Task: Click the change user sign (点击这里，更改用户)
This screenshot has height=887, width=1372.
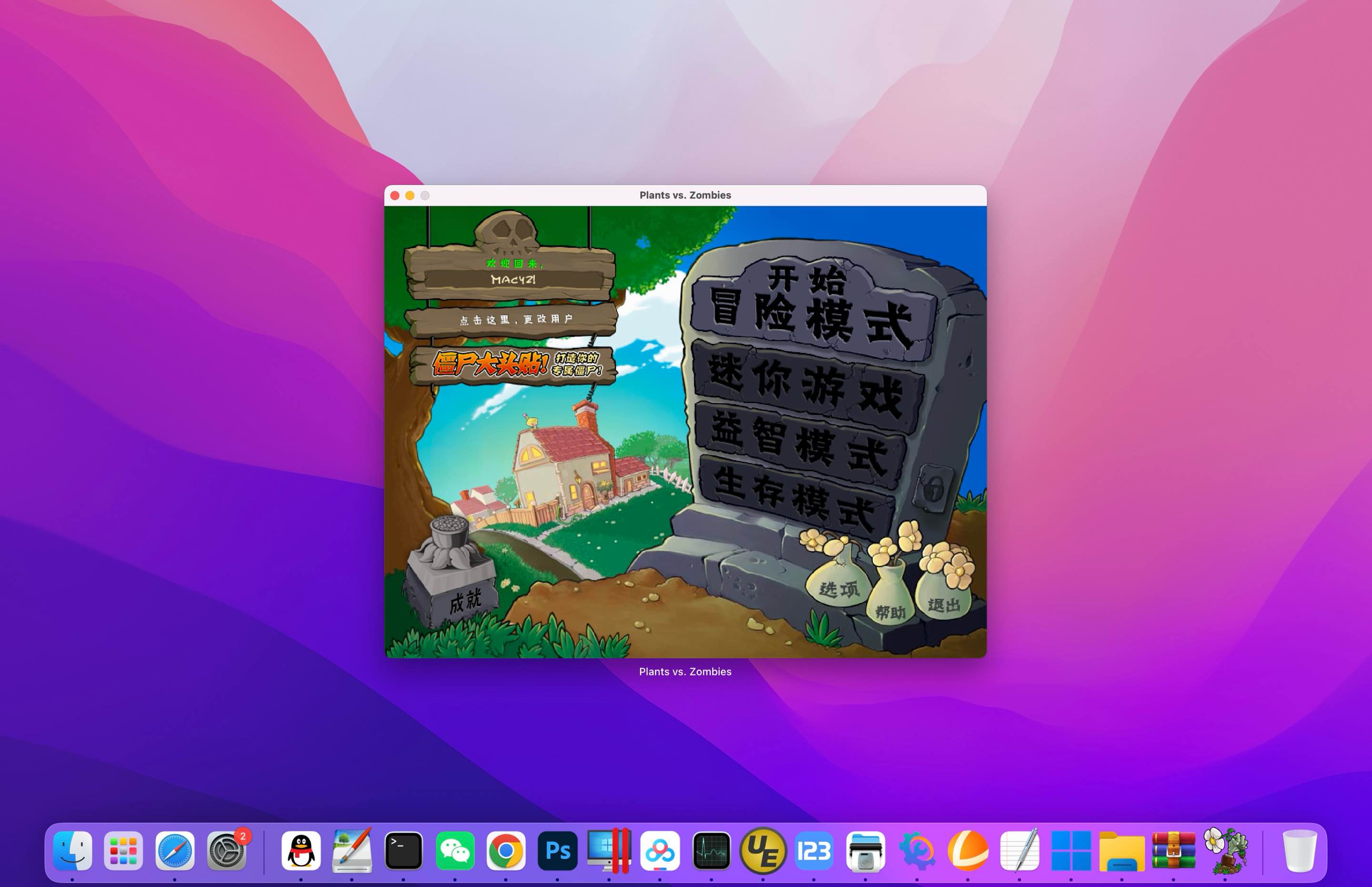Action: [x=512, y=320]
